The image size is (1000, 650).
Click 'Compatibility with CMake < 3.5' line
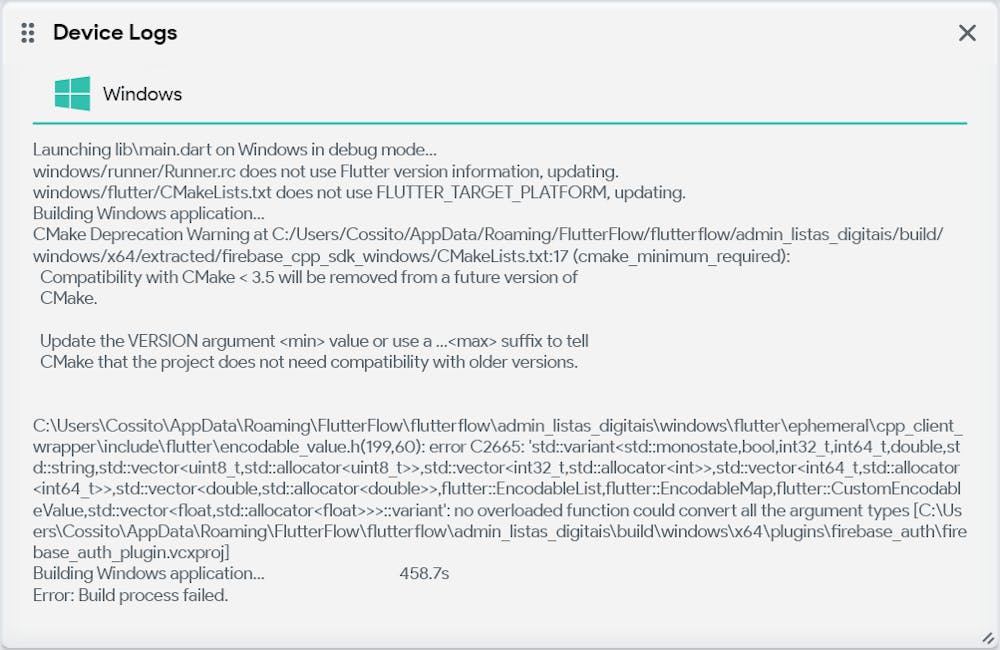coord(309,277)
